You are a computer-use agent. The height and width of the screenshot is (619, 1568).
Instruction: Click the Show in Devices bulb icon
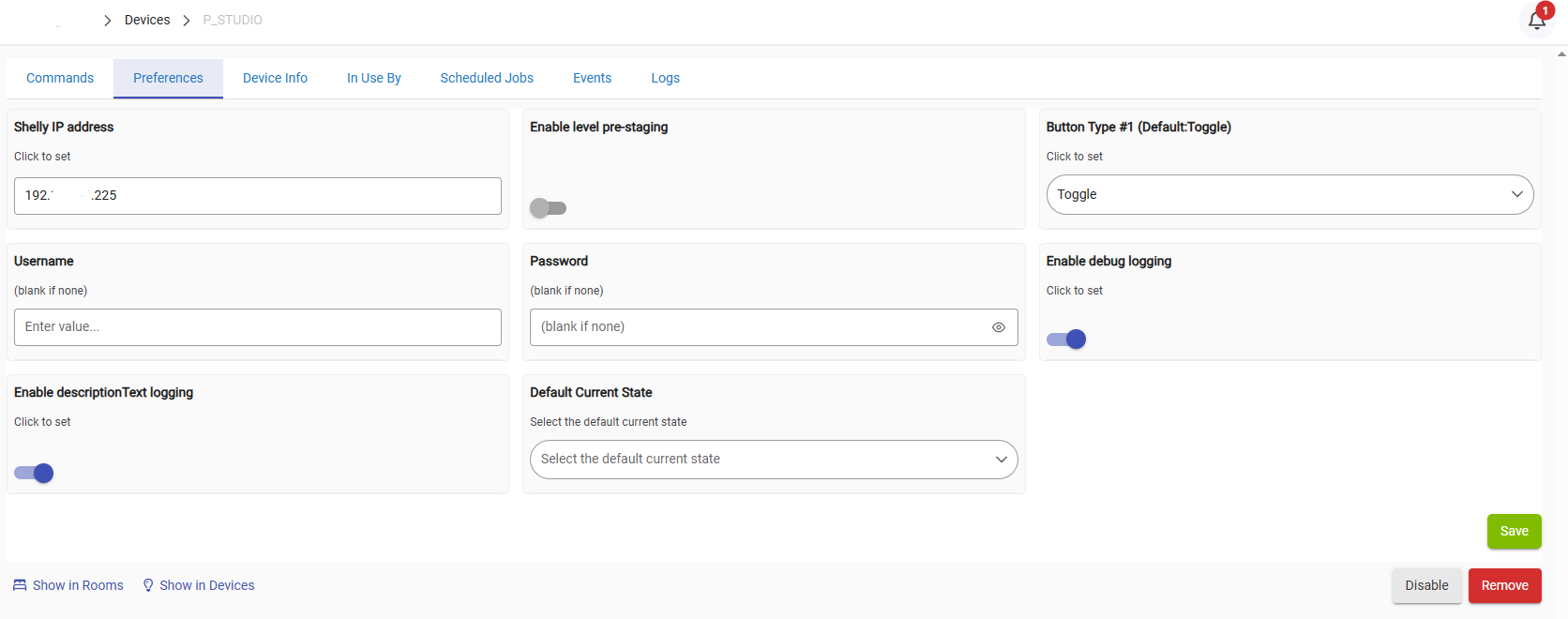click(x=148, y=585)
